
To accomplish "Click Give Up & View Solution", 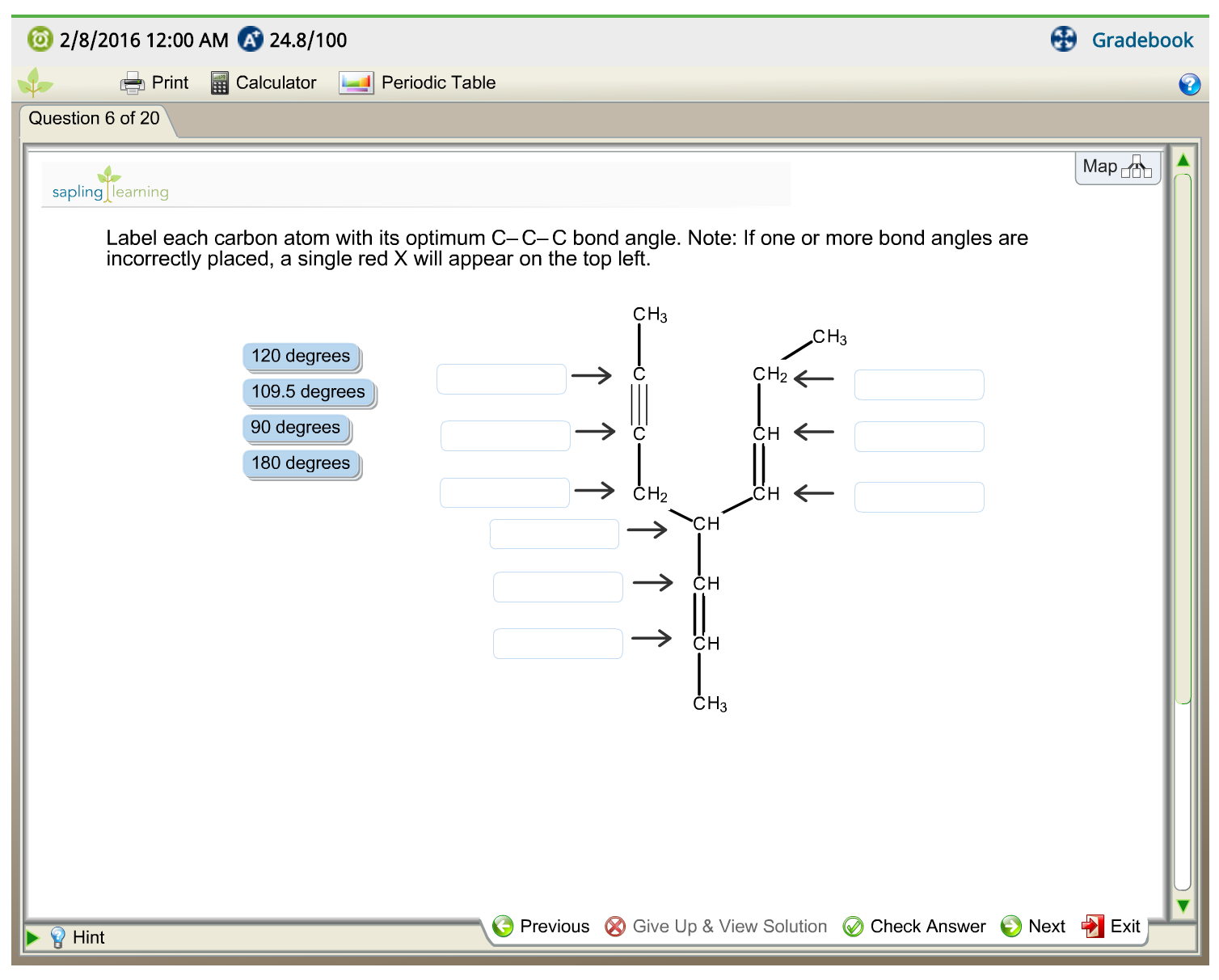I will 716,927.
